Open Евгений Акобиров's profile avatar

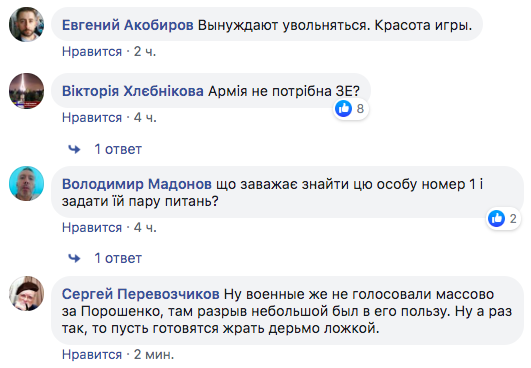tap(26, 24)
